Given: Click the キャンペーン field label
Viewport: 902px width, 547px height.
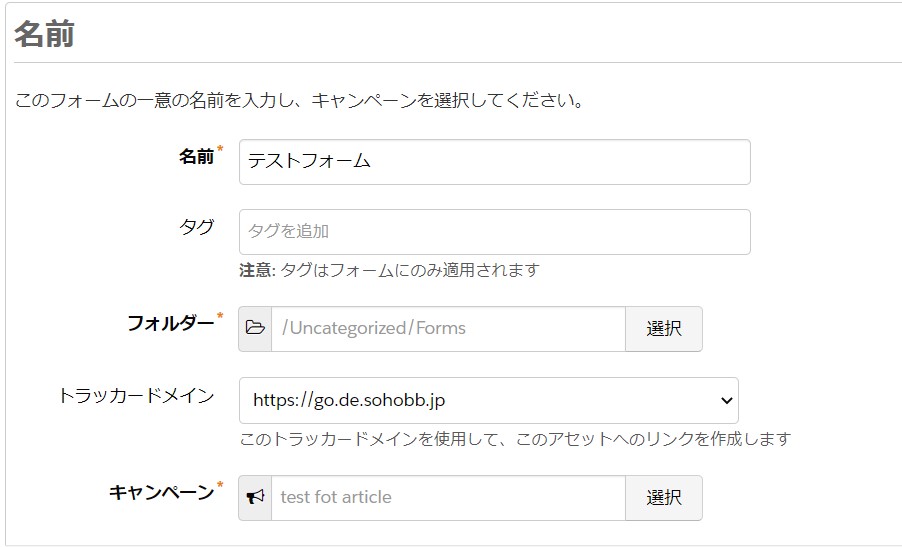Looking at the screenshot, I should point(162,492).
